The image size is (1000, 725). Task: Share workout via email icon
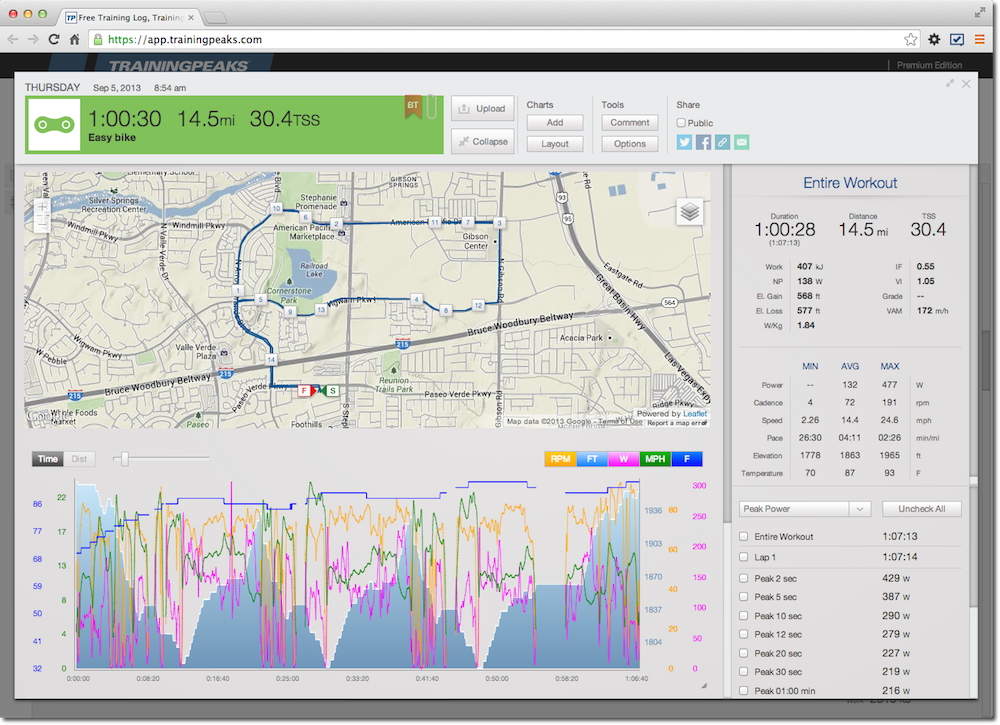pos(741,142)
